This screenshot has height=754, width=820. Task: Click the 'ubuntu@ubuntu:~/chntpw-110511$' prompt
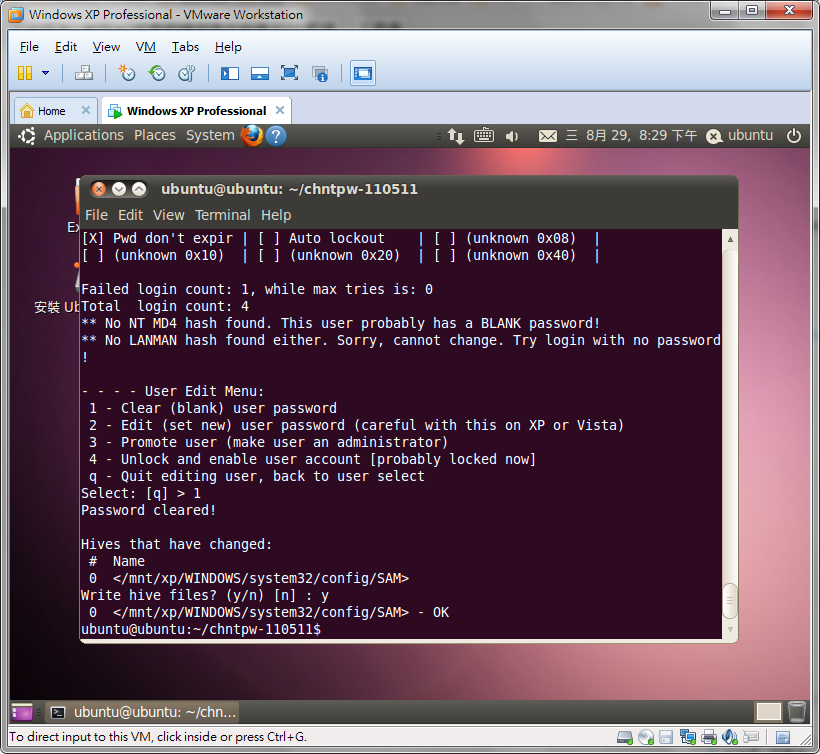point(201,630)
